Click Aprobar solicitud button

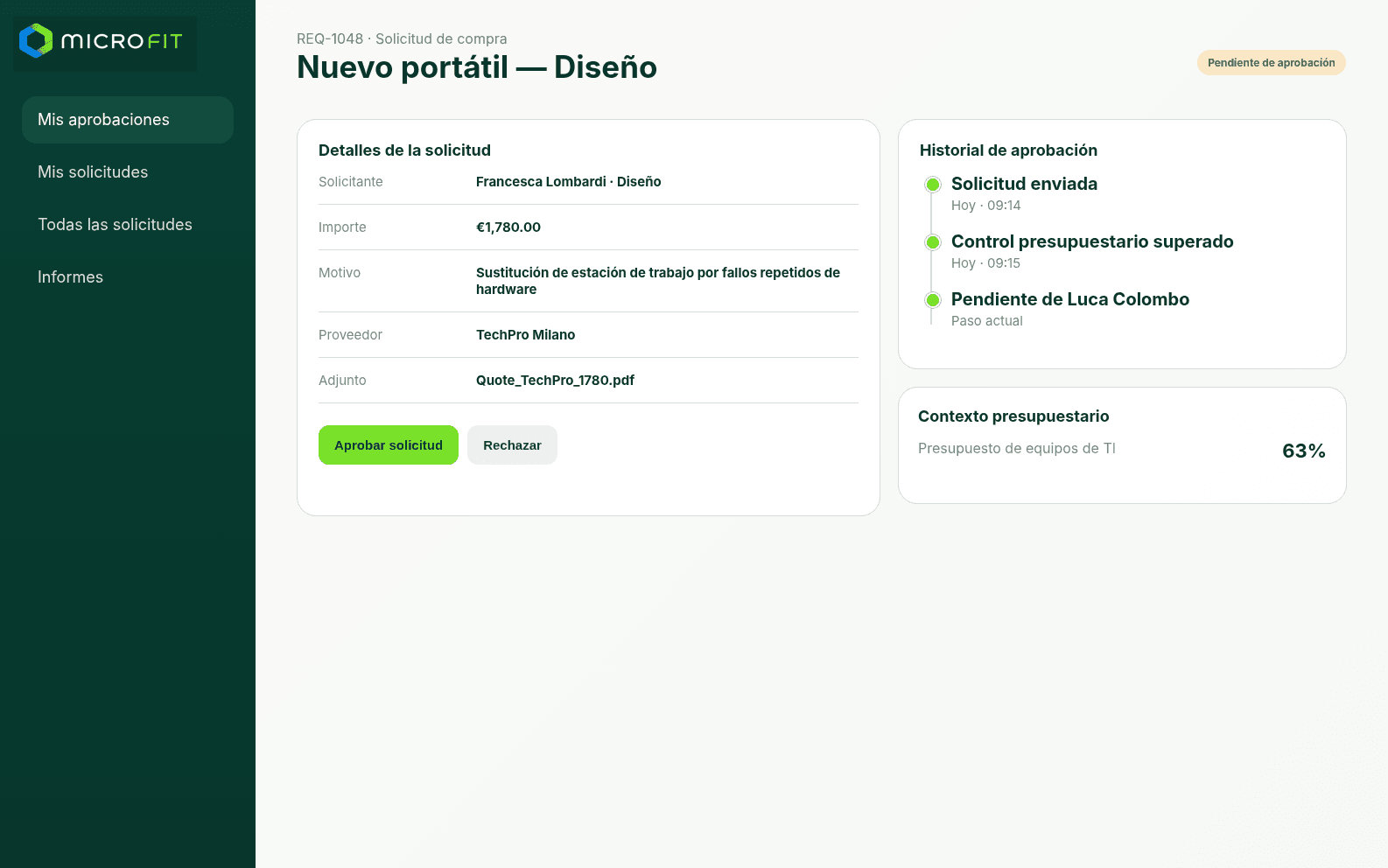click(x=389, y=445)
